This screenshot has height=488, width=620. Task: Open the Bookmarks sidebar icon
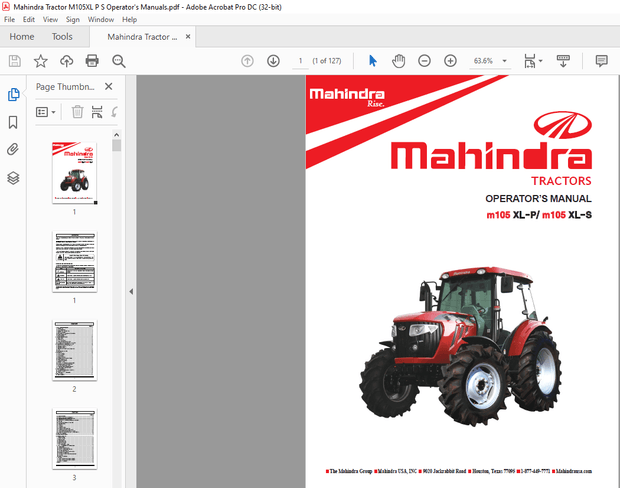click(13, 122)
